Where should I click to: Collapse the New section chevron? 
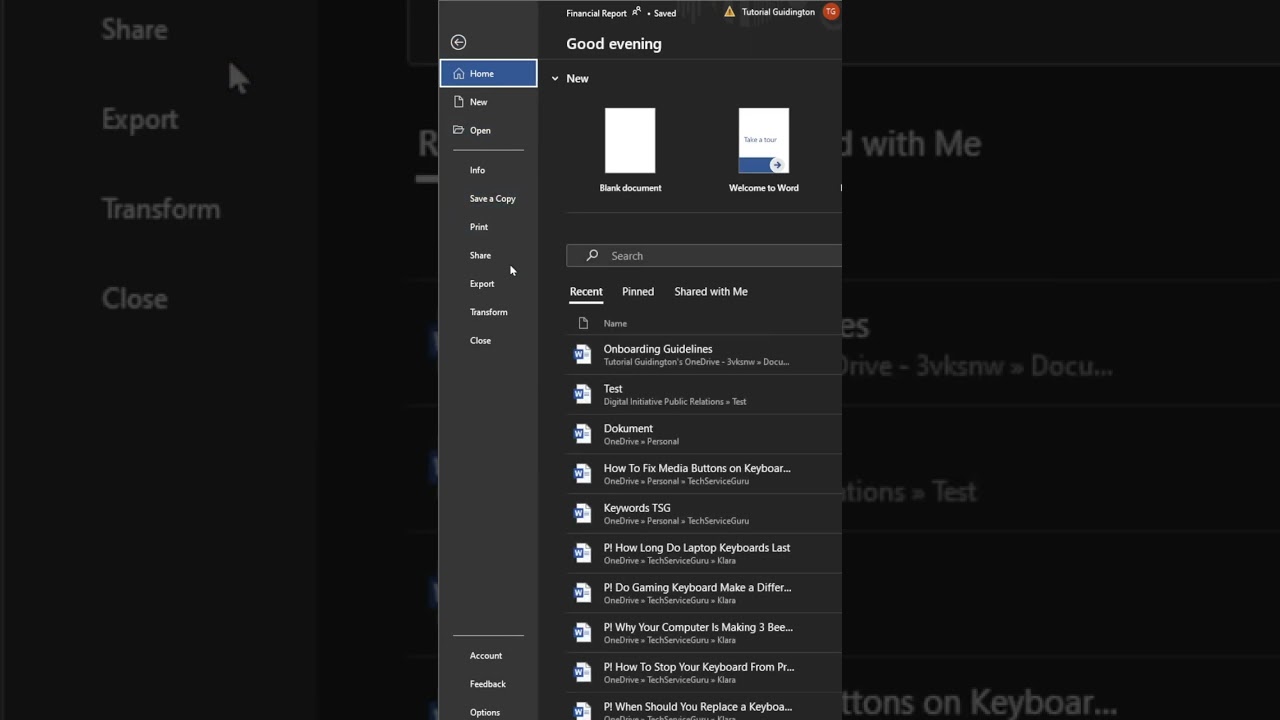(555, 79)
